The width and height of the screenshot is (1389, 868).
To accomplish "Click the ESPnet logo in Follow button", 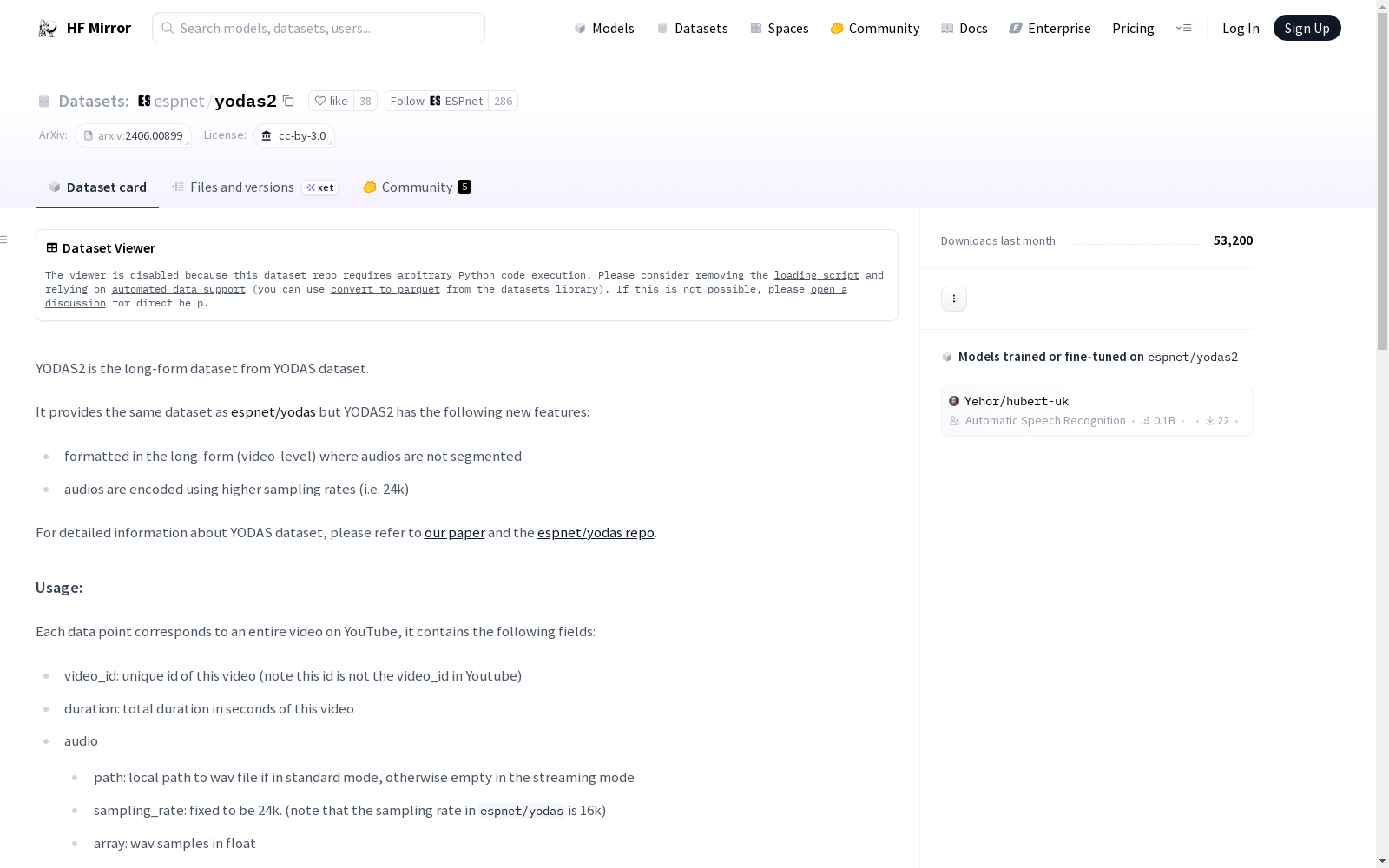I will coord(436,101).
